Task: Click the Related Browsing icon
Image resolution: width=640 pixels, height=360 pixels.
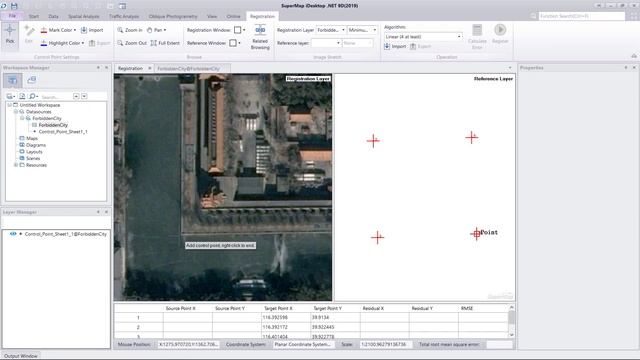Action: pos(260,31)
